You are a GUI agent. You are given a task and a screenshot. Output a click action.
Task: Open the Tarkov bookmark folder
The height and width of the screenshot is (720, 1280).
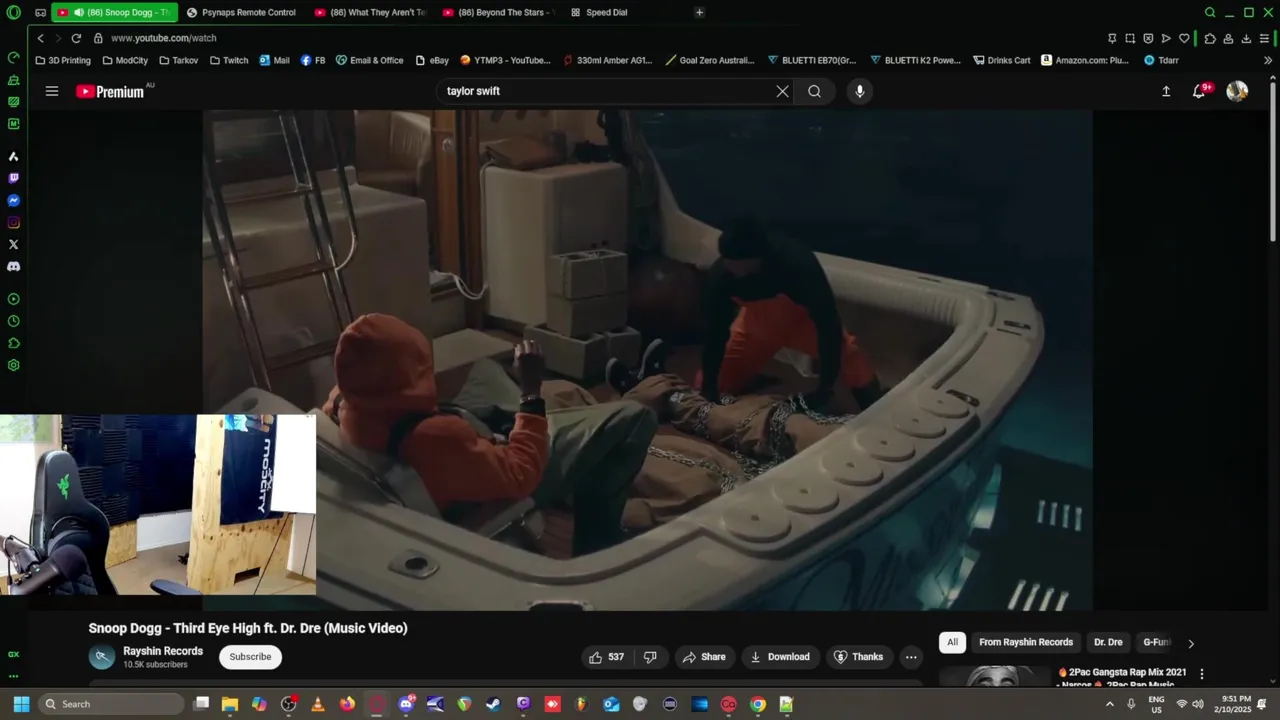(178, 60)
